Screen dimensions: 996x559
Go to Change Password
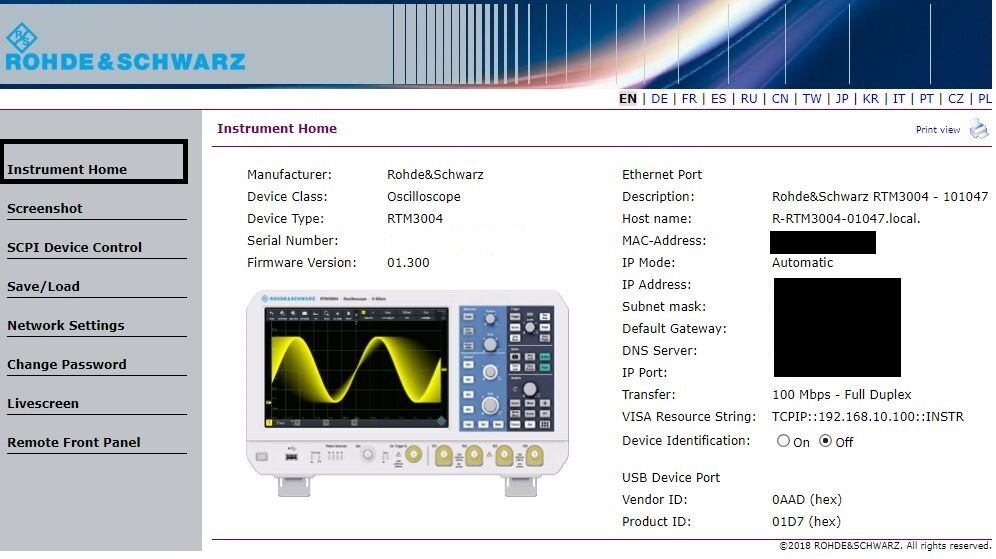tap(67, 365)
